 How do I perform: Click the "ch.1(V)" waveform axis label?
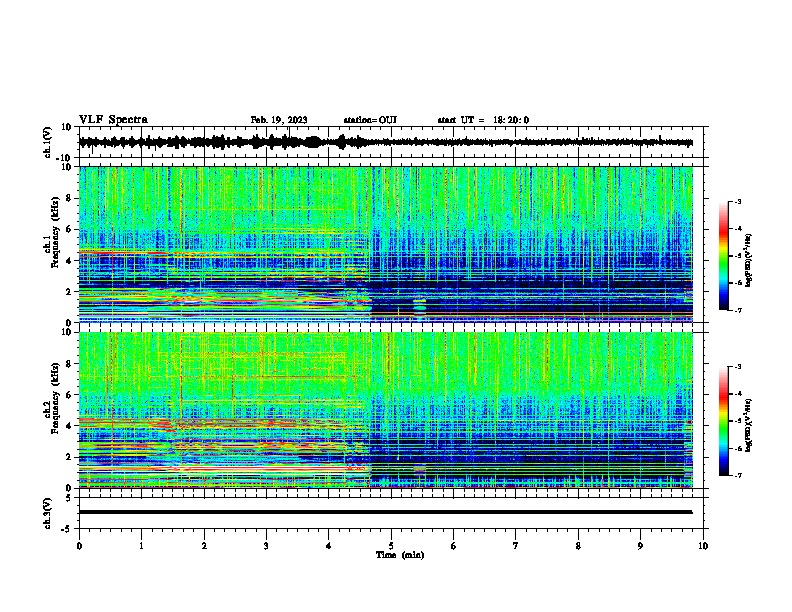(47, 142)
